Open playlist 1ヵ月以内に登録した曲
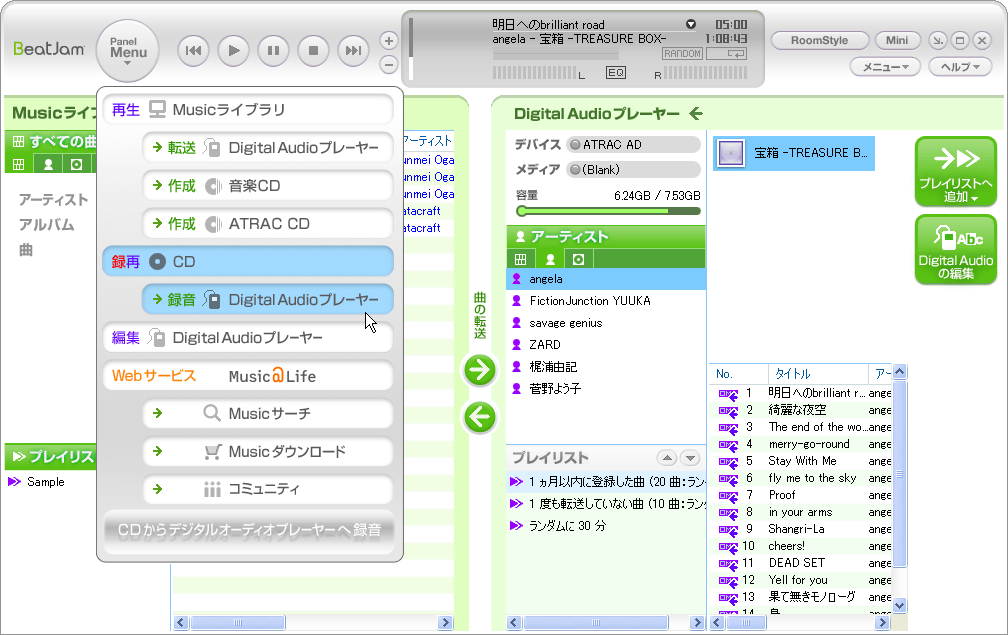 pos(606,481)
